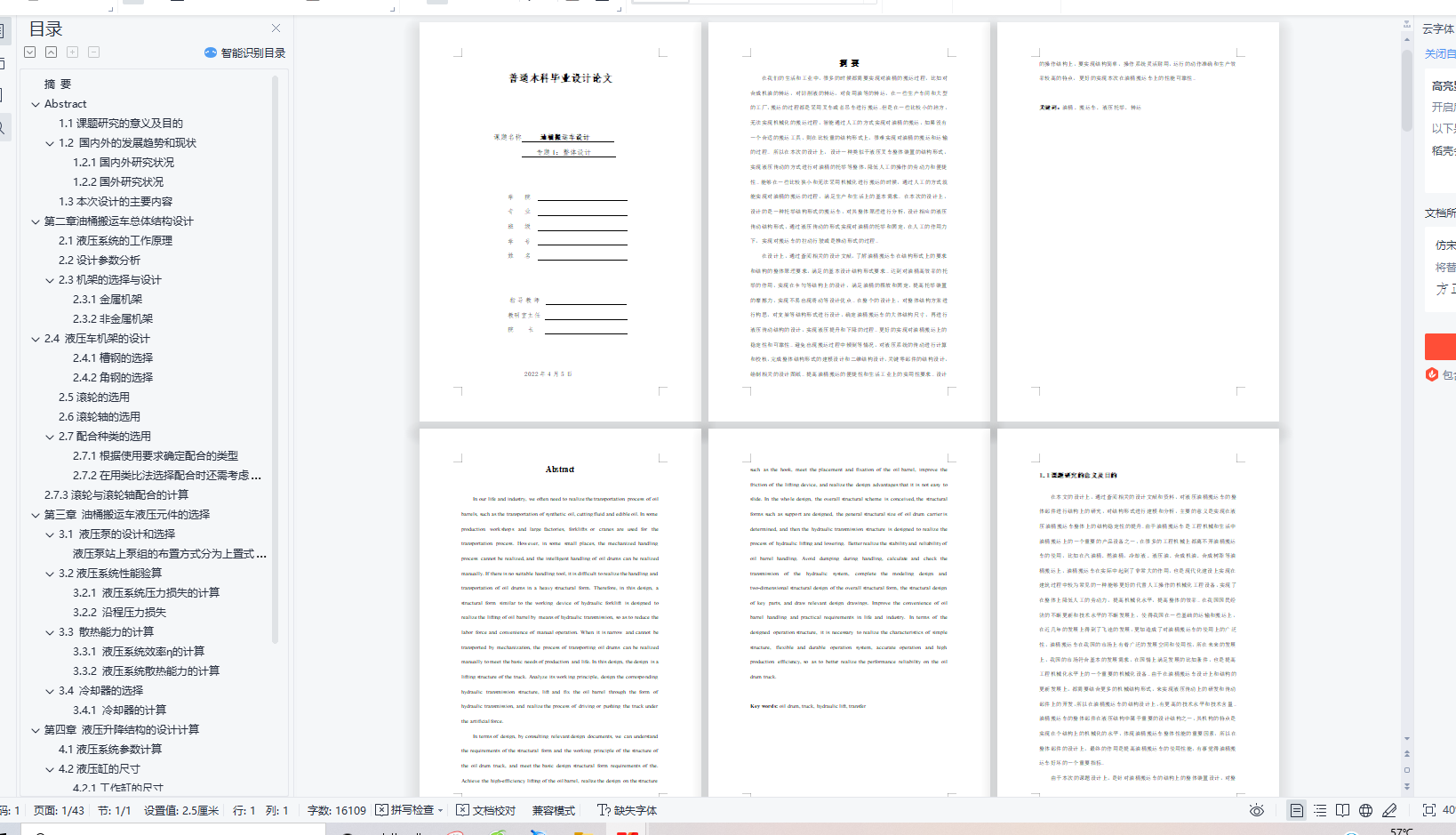Close the 目录 outline panel
The width and height of the screenshot is (1456, 835).
click(x=276, y=28)
